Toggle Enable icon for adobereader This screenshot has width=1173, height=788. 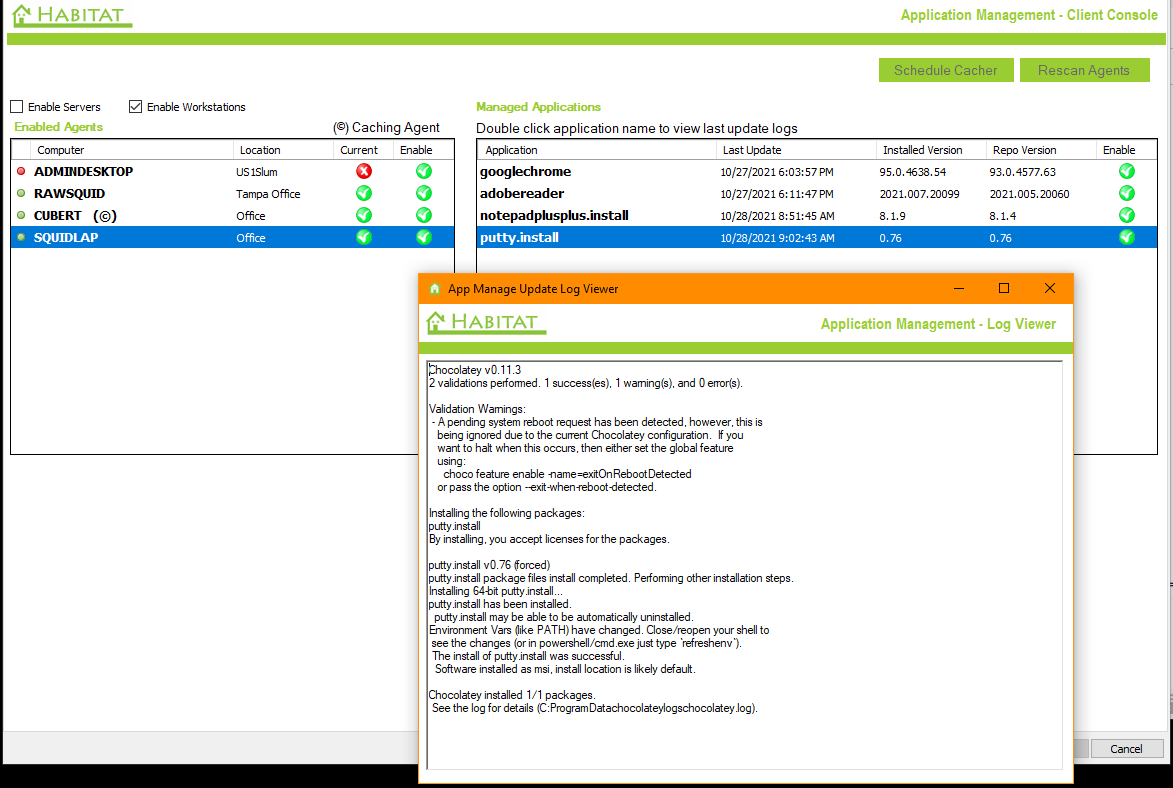(x=1127, y=194)
